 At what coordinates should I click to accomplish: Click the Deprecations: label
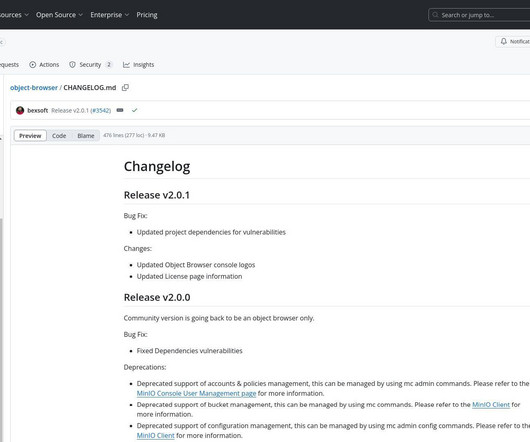tap(145, 367)
